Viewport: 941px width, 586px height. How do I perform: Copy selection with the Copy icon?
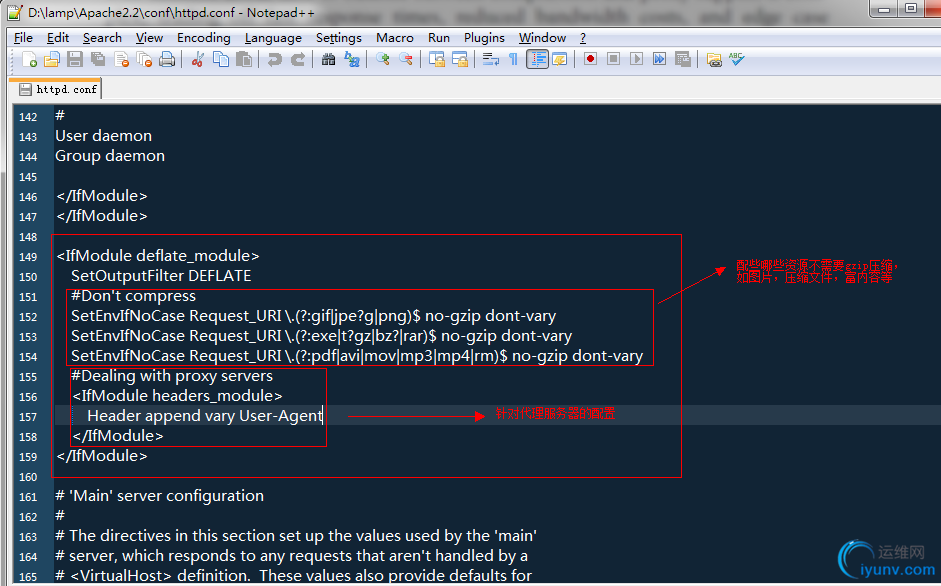click(x=221, y=59)
